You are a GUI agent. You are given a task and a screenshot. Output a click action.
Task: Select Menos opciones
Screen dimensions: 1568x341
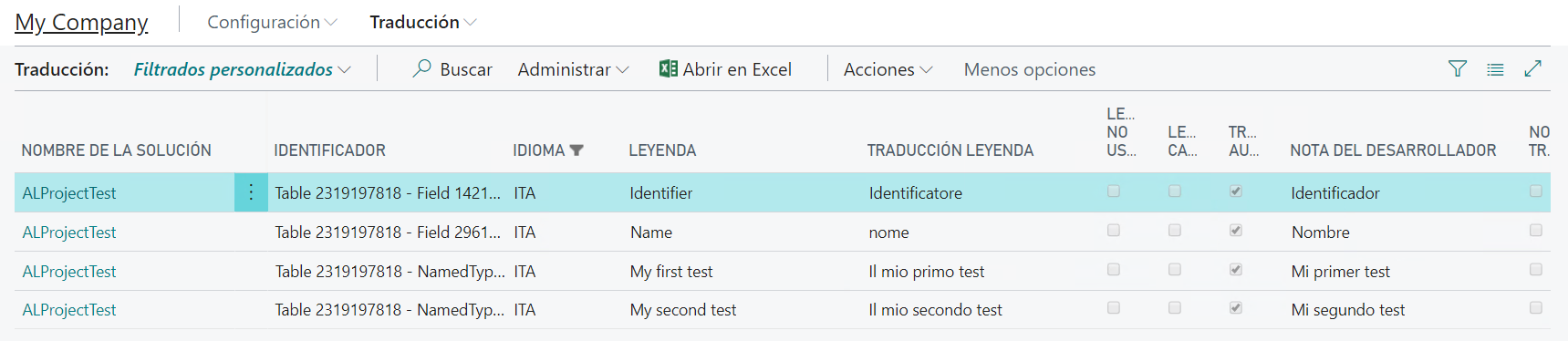pyautogui.click(x=1030, y=69)
